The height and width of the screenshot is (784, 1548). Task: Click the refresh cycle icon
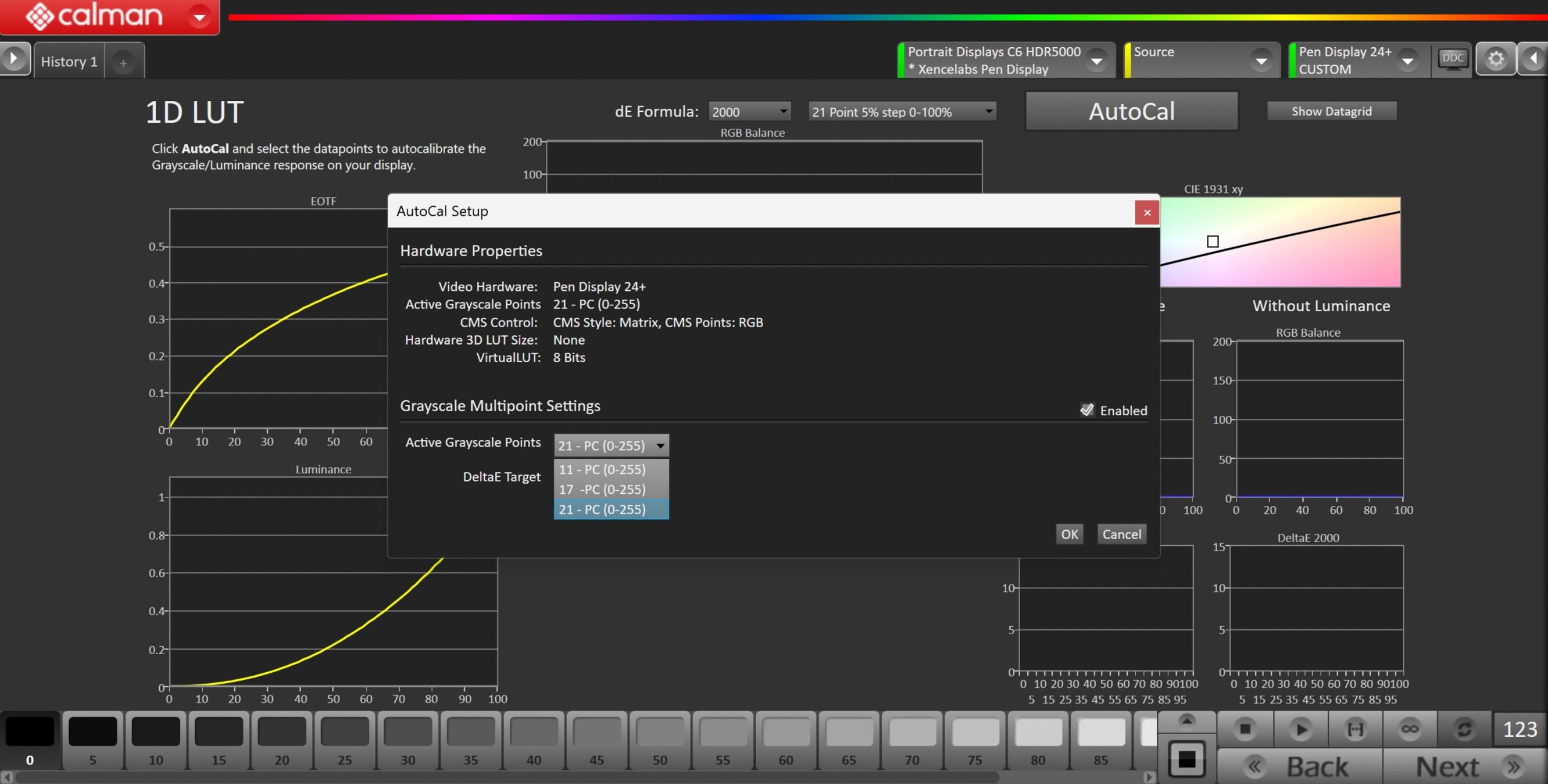pos(1464,729)
